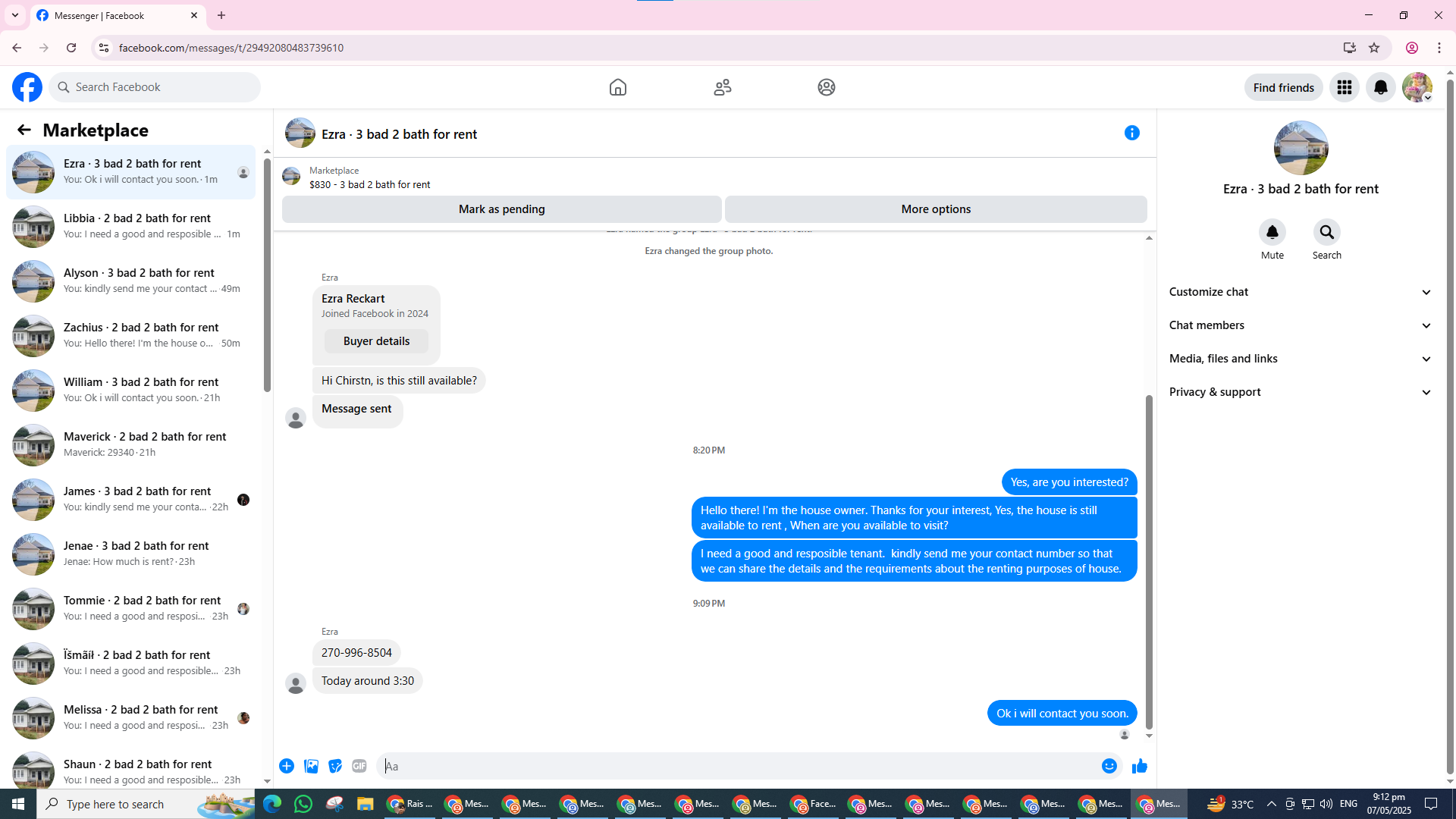Click the conversation information icon
The width and height of the screenshot is (1456, 819).
1131,133
